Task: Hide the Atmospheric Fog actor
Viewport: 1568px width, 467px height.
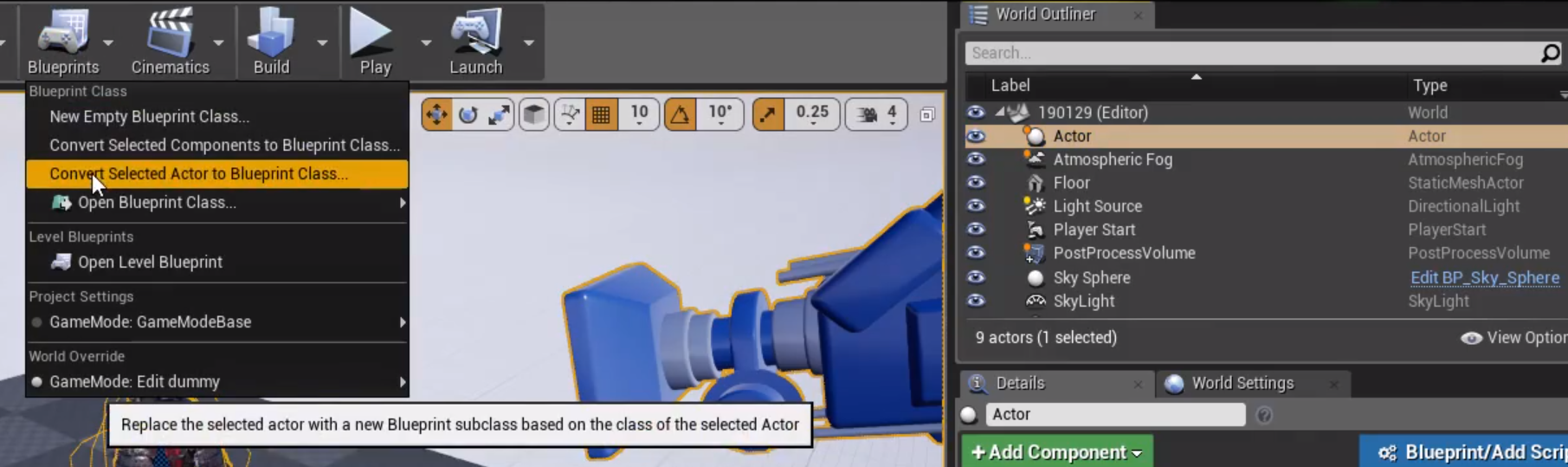Action: (x=976, y=159)
